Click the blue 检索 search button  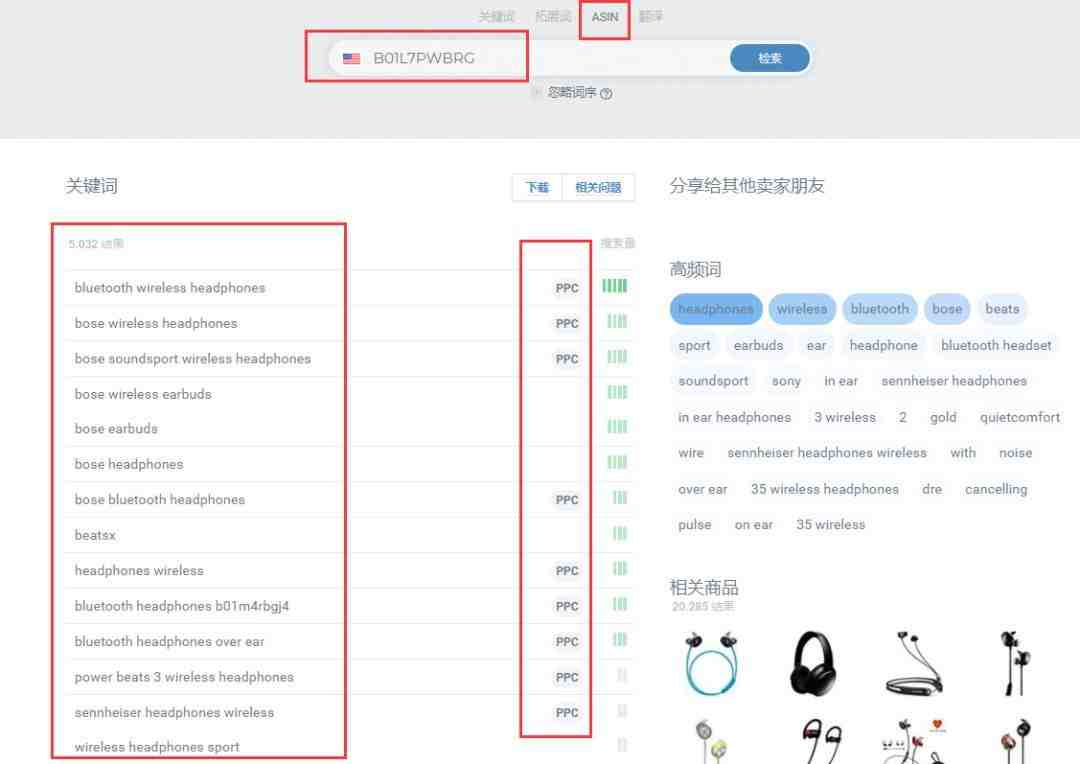[769, 58]
